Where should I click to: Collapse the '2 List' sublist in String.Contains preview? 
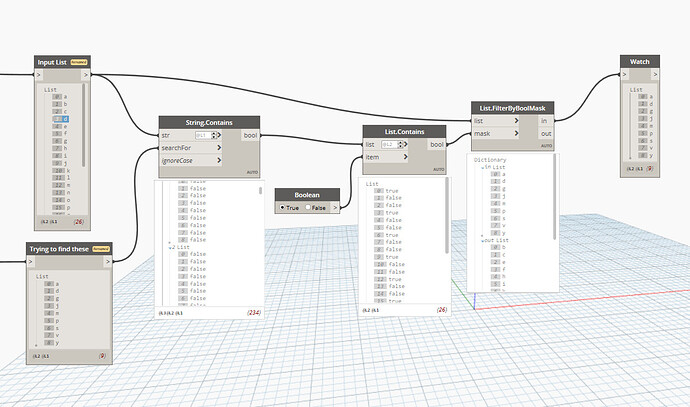[x=170, y=248]
